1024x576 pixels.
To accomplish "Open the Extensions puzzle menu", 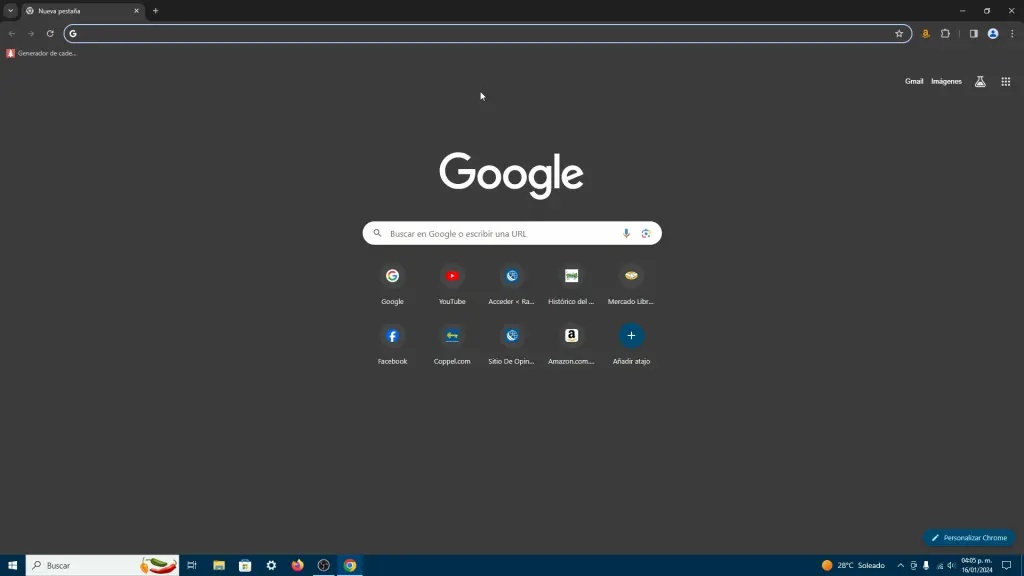I will point(945,33).
